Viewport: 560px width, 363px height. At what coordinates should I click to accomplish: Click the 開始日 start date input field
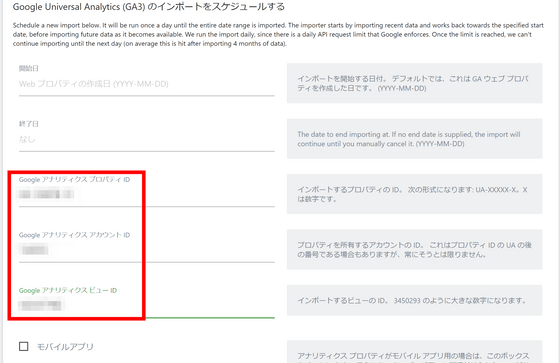[x=146, y=84]
